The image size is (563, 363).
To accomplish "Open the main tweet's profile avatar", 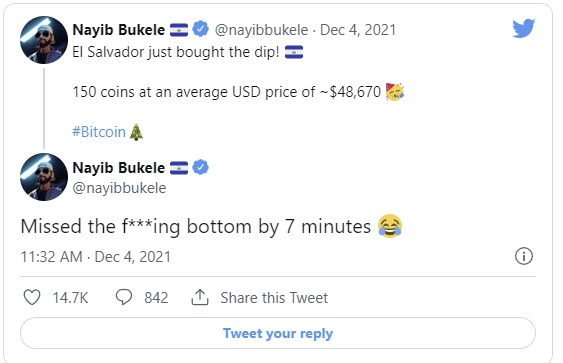I will click(x=44, y=177).
